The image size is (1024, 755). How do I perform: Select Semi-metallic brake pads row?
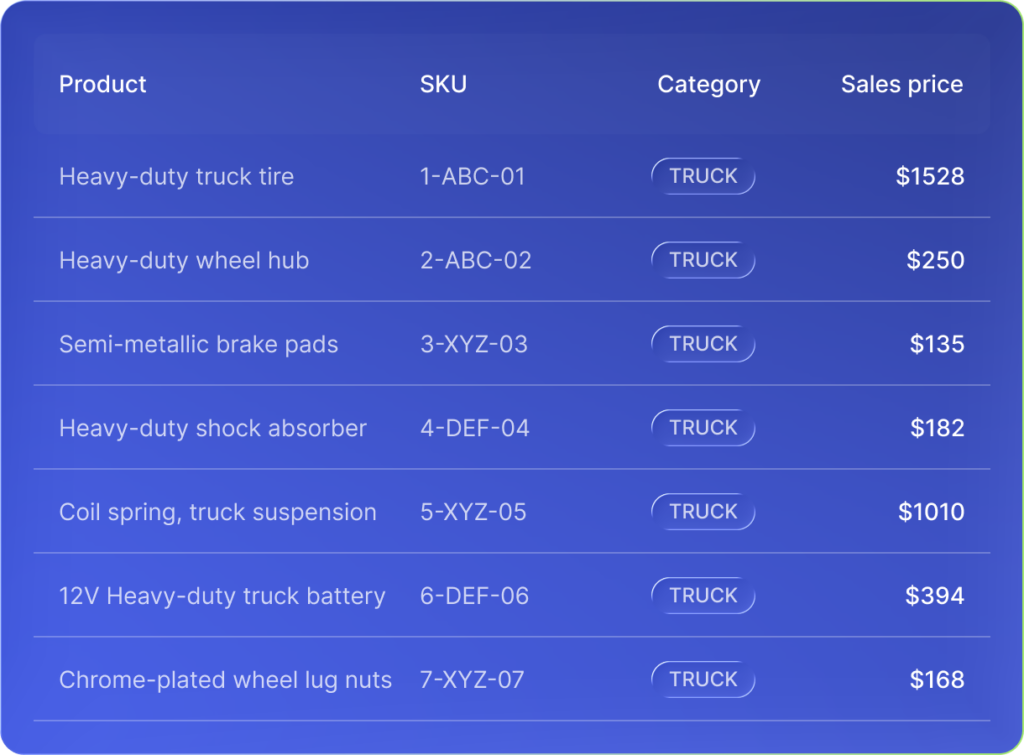[x=198, y=345]
